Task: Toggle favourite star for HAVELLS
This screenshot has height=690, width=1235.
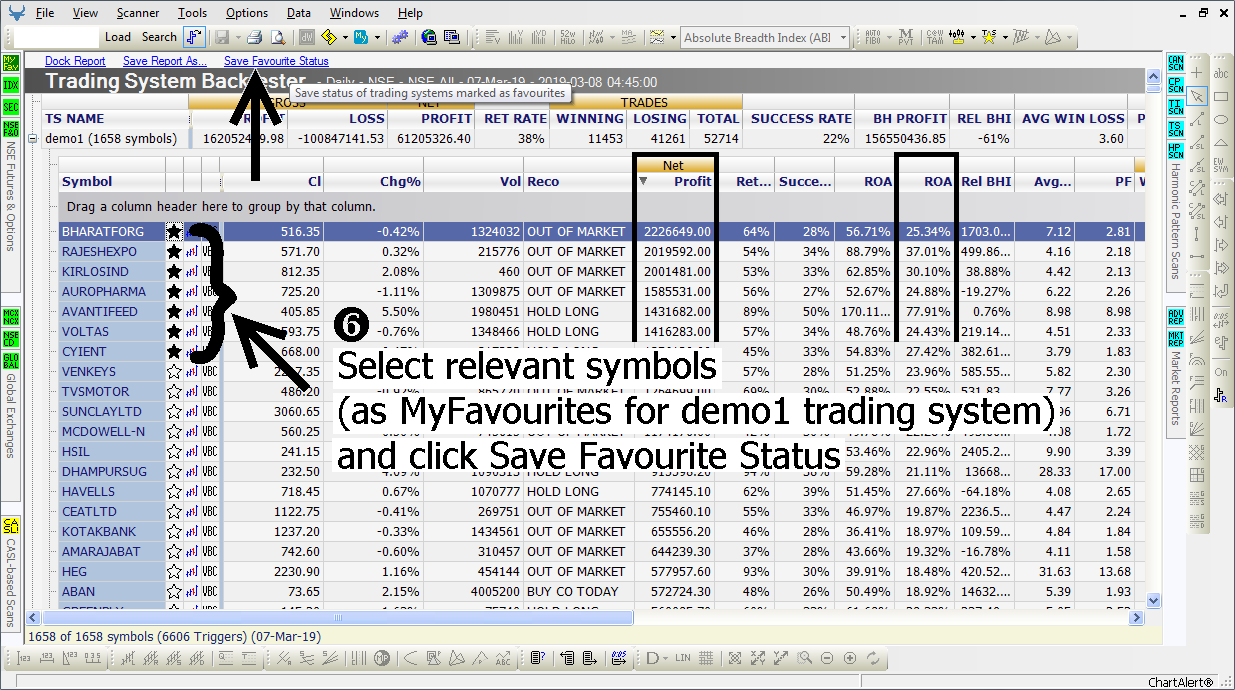Action: click(x=174, y=491)
